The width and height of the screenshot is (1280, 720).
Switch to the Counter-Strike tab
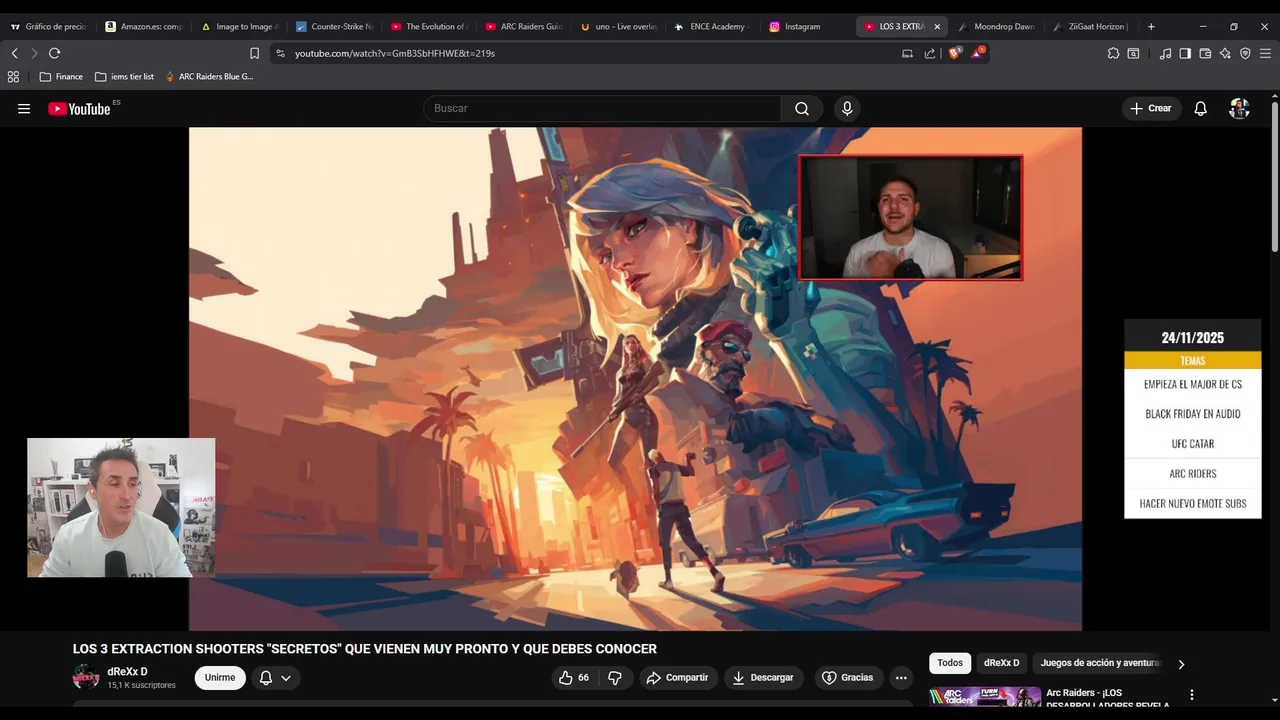(x=334, y=27)
